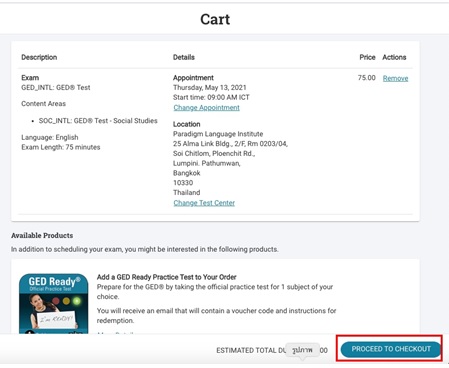Click the 'Location' heading

[187, 124]
